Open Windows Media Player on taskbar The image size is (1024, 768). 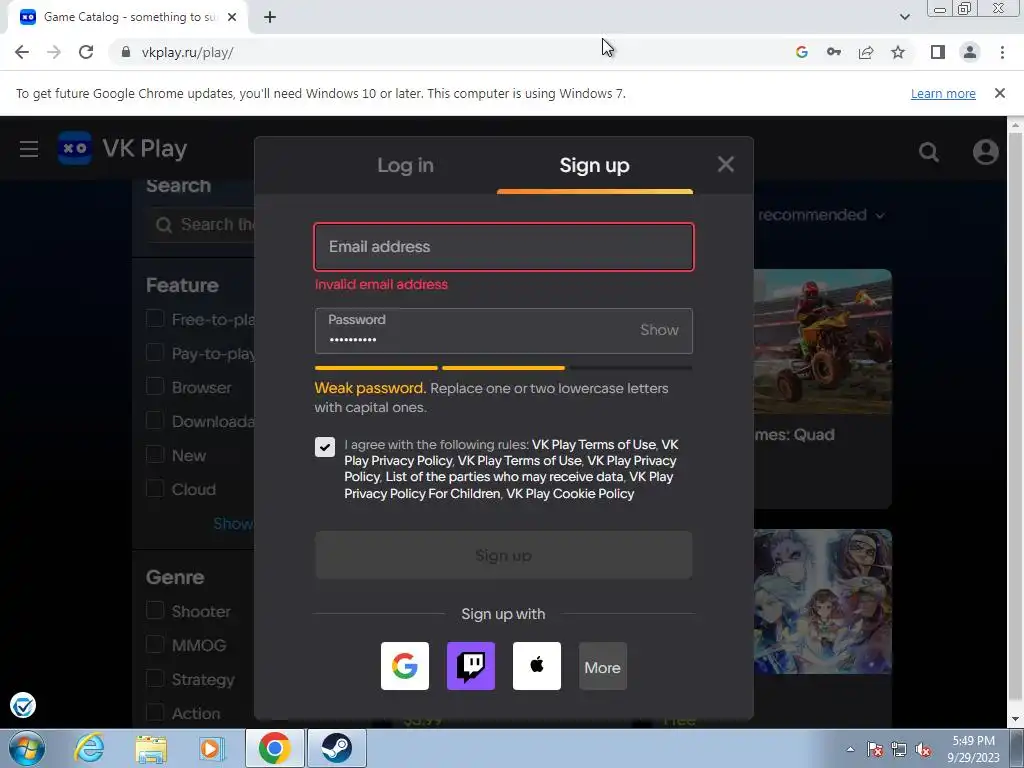click(x=211, y=748)
